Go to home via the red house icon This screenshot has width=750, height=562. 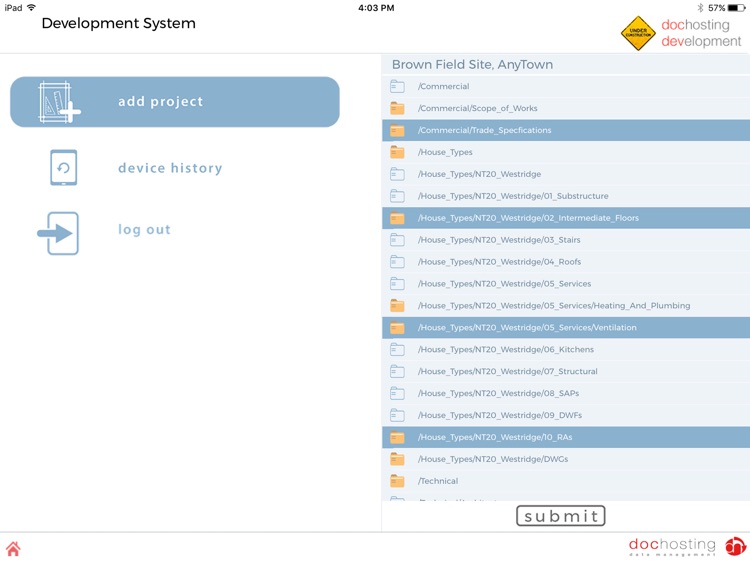13,548
